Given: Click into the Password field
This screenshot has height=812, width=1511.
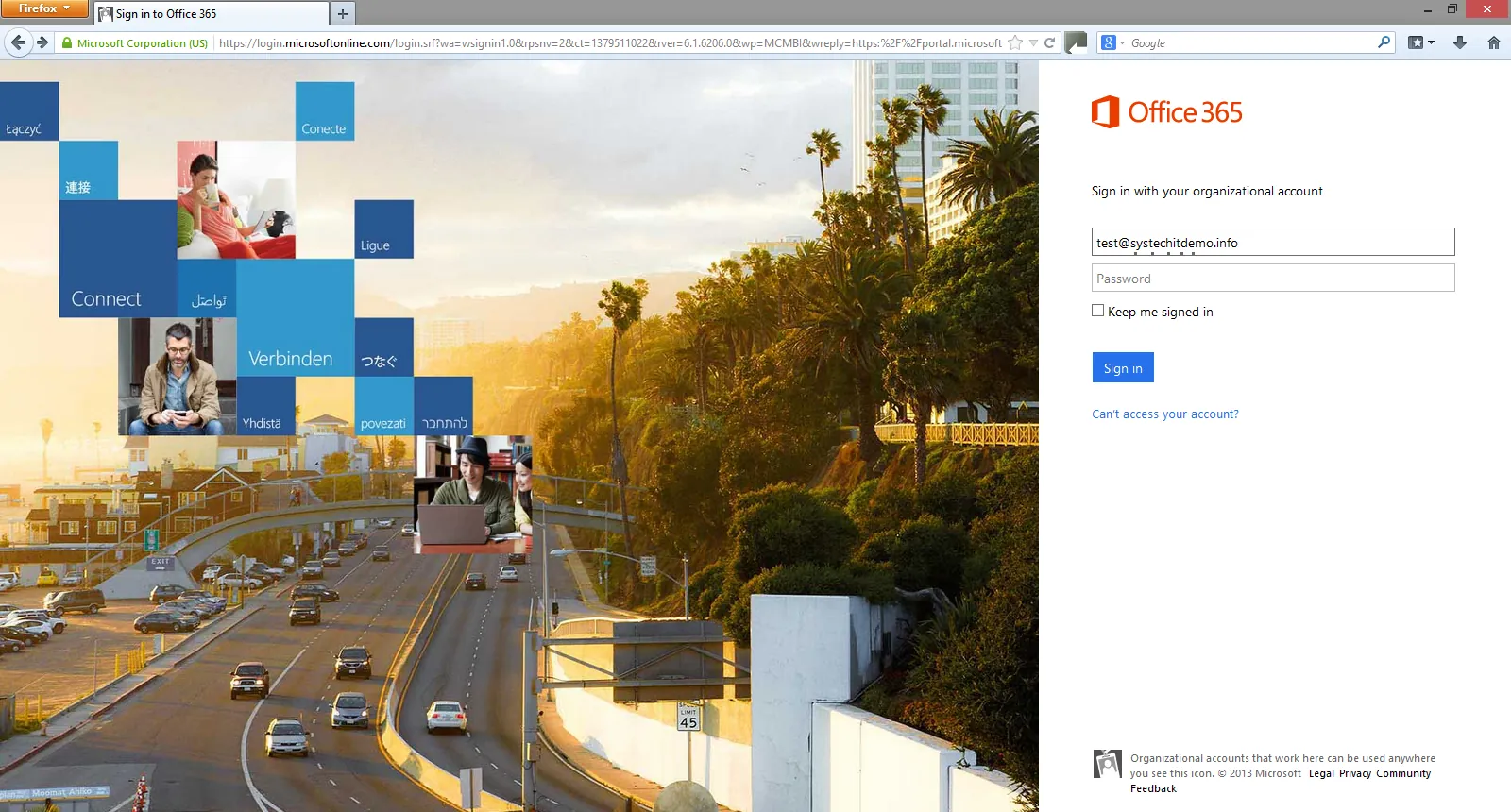Looking at the screenshot, I should pos(1273,278).
